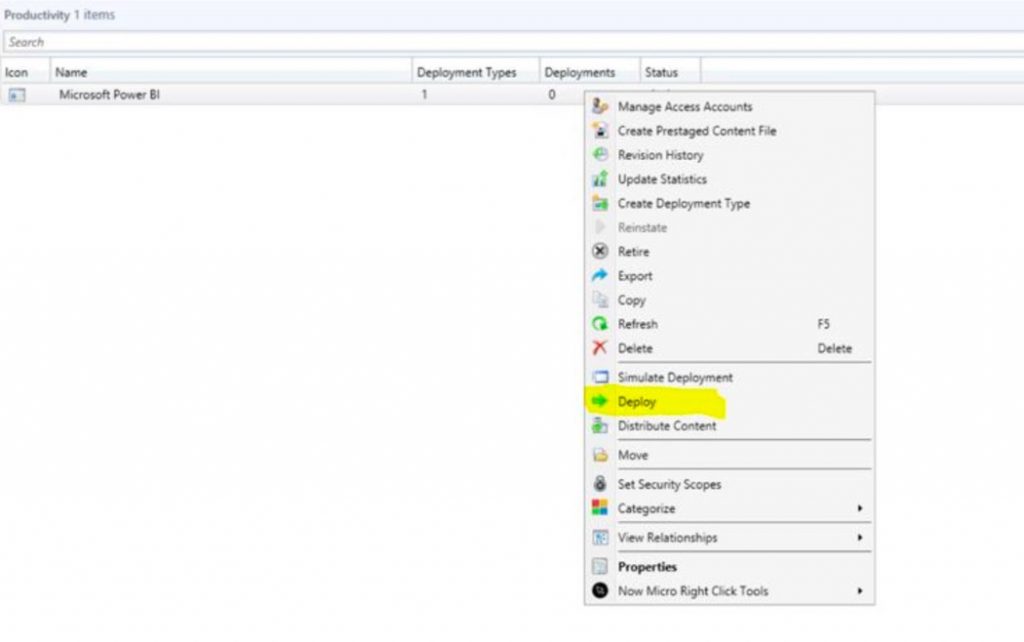The height and width of the screenshot is (642, 1024).
Task: Expand Now Micro Right Click Tools submenu arrow
Action: tap(859, 591)
